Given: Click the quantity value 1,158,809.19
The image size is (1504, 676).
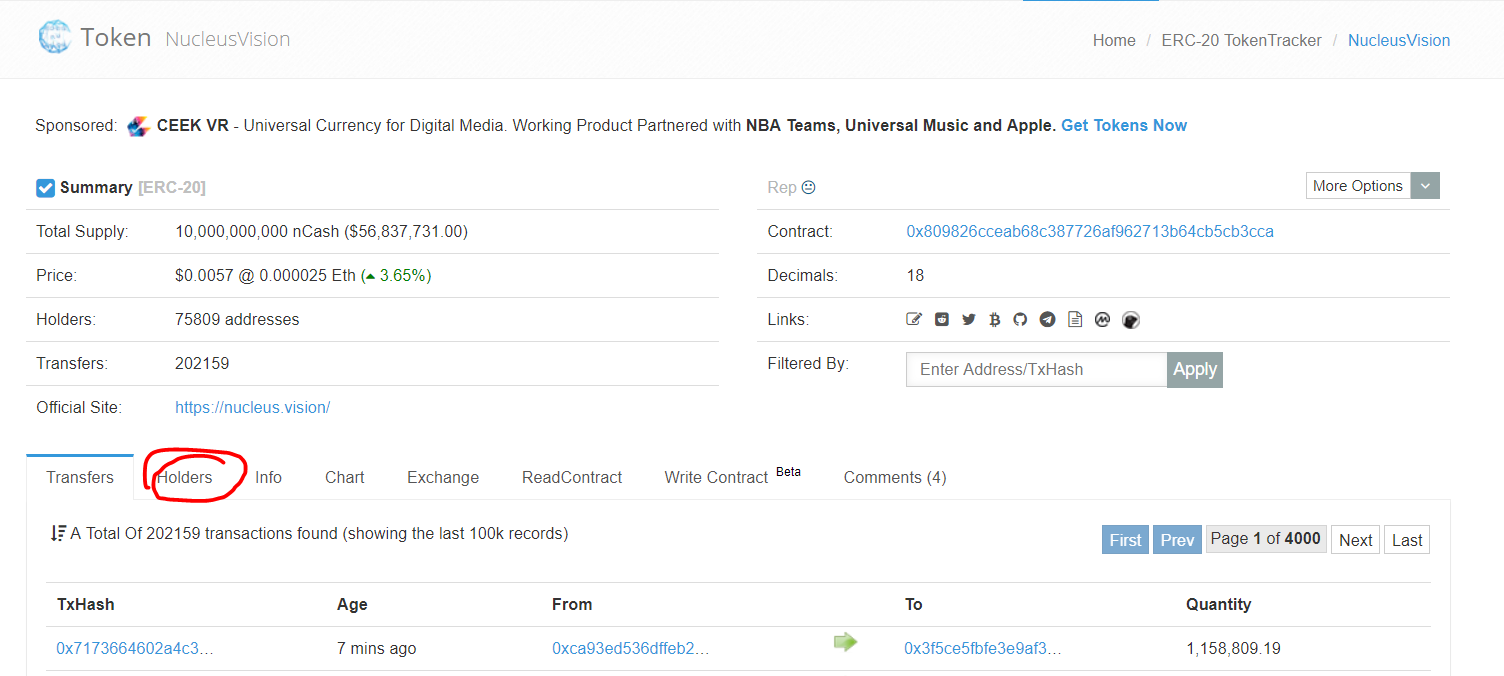Looking at the screenshot, I should click(1233, 648).
